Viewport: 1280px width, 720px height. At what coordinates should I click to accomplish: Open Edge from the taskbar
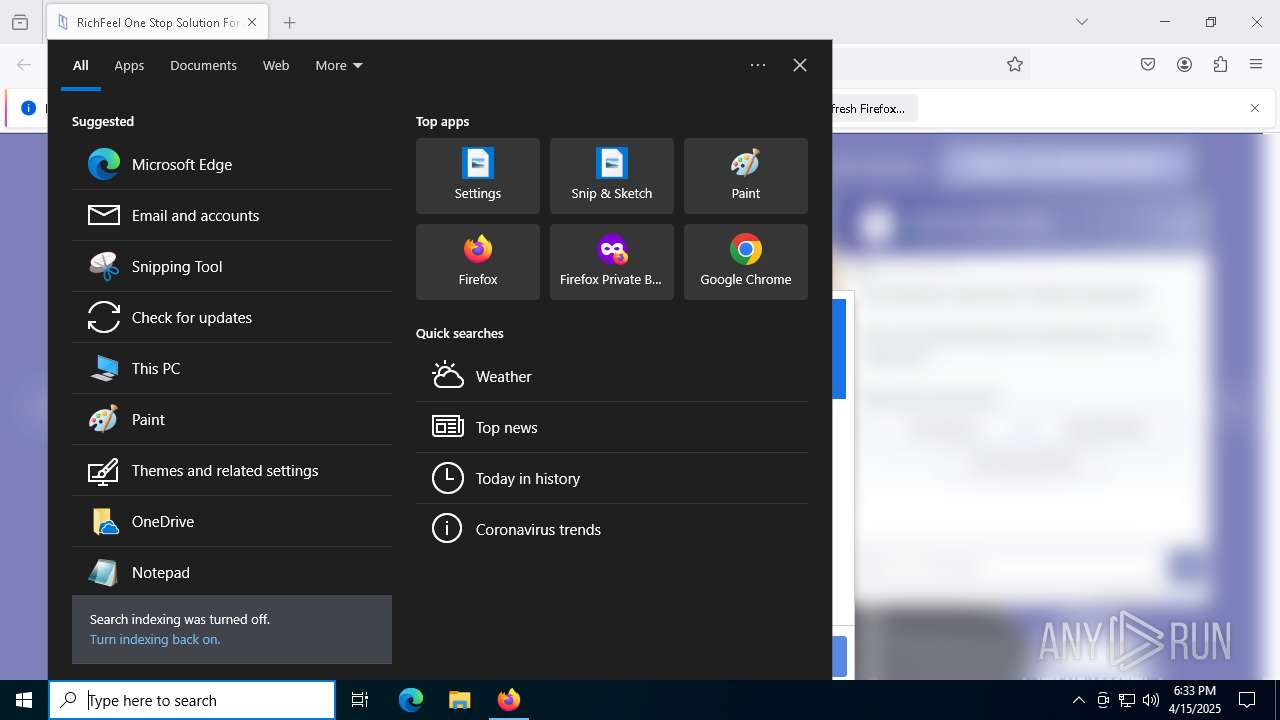pos(411,700)
